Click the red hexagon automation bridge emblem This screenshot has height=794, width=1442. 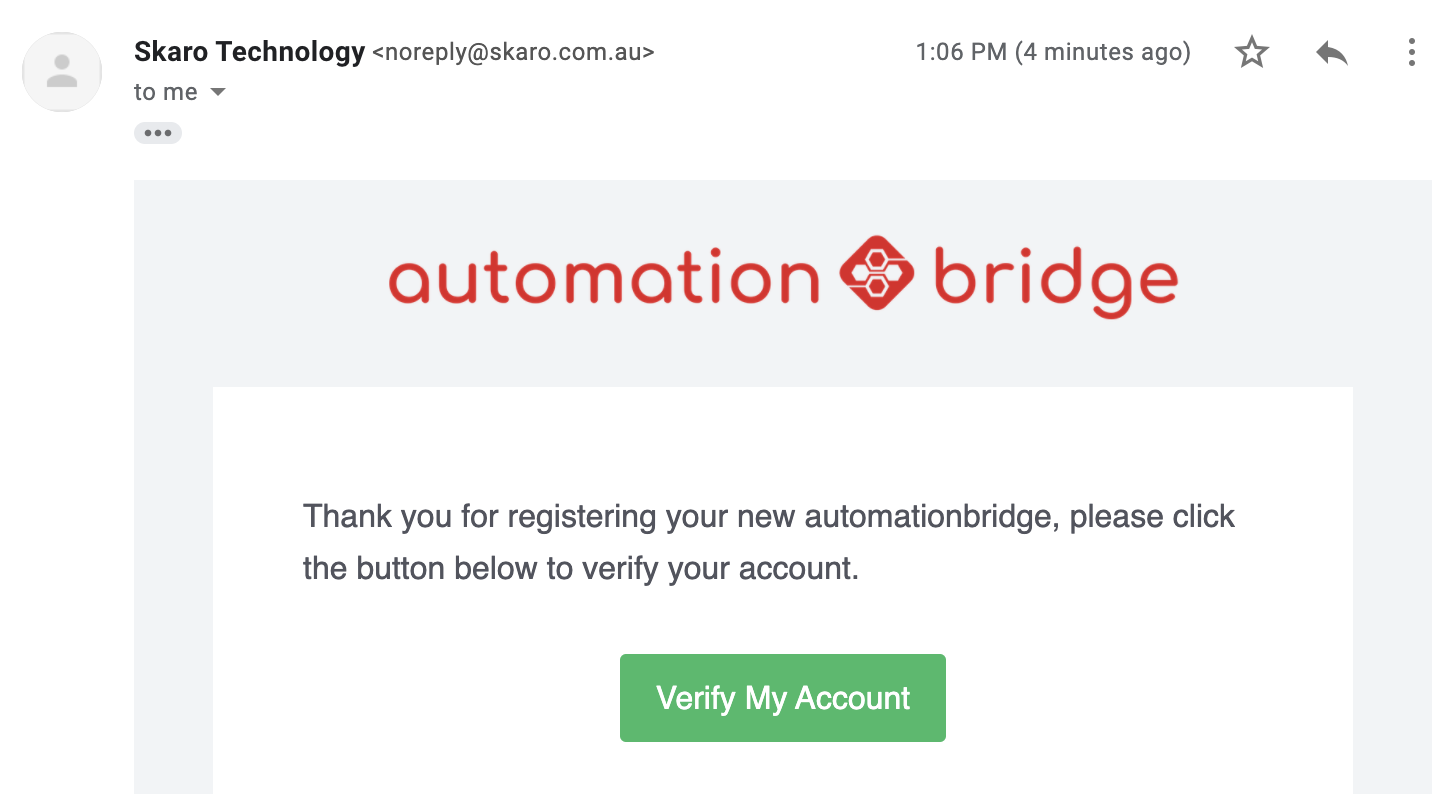click(x=877, y=273)
